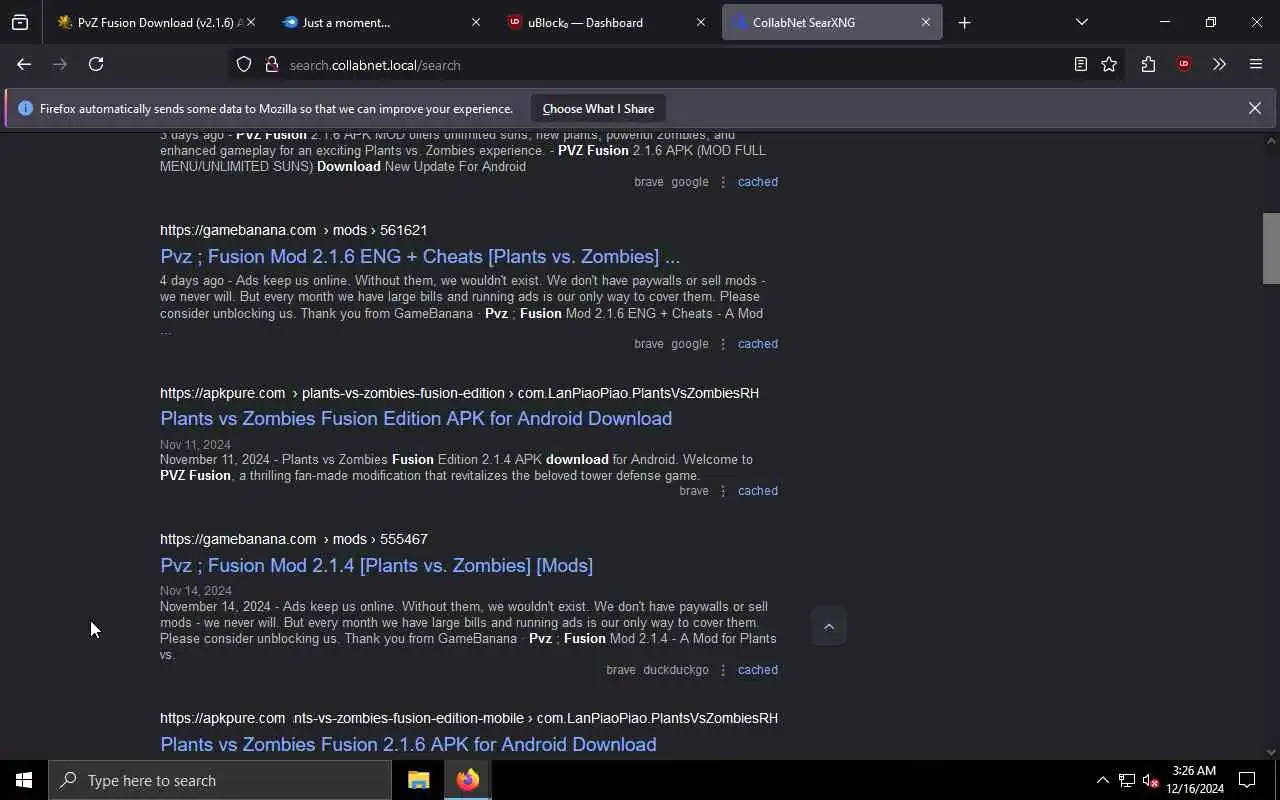Select Firefox icon in taskbar
1280x800 pixels.
(467, 780)
